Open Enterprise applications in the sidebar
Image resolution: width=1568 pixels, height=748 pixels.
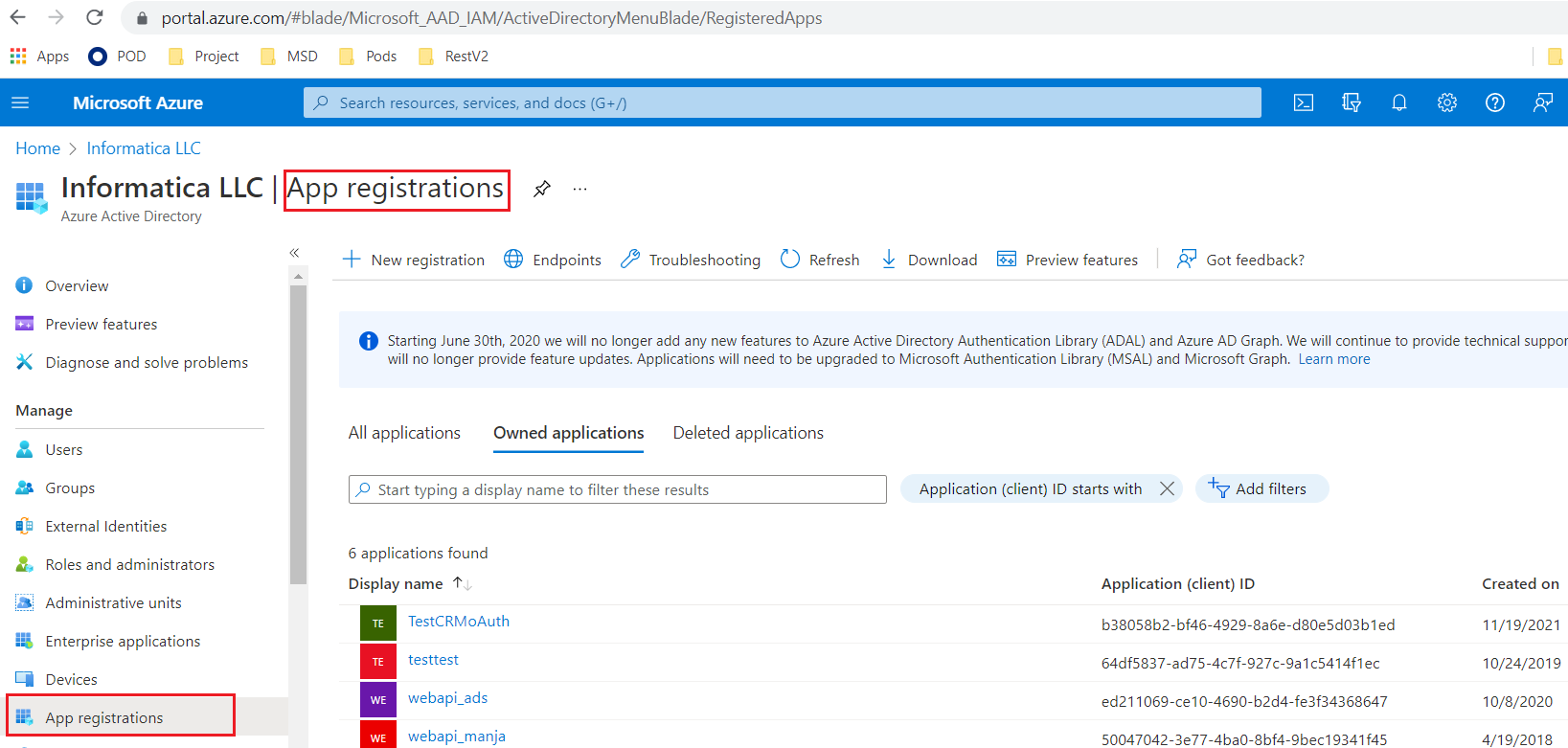click(123, 641)
